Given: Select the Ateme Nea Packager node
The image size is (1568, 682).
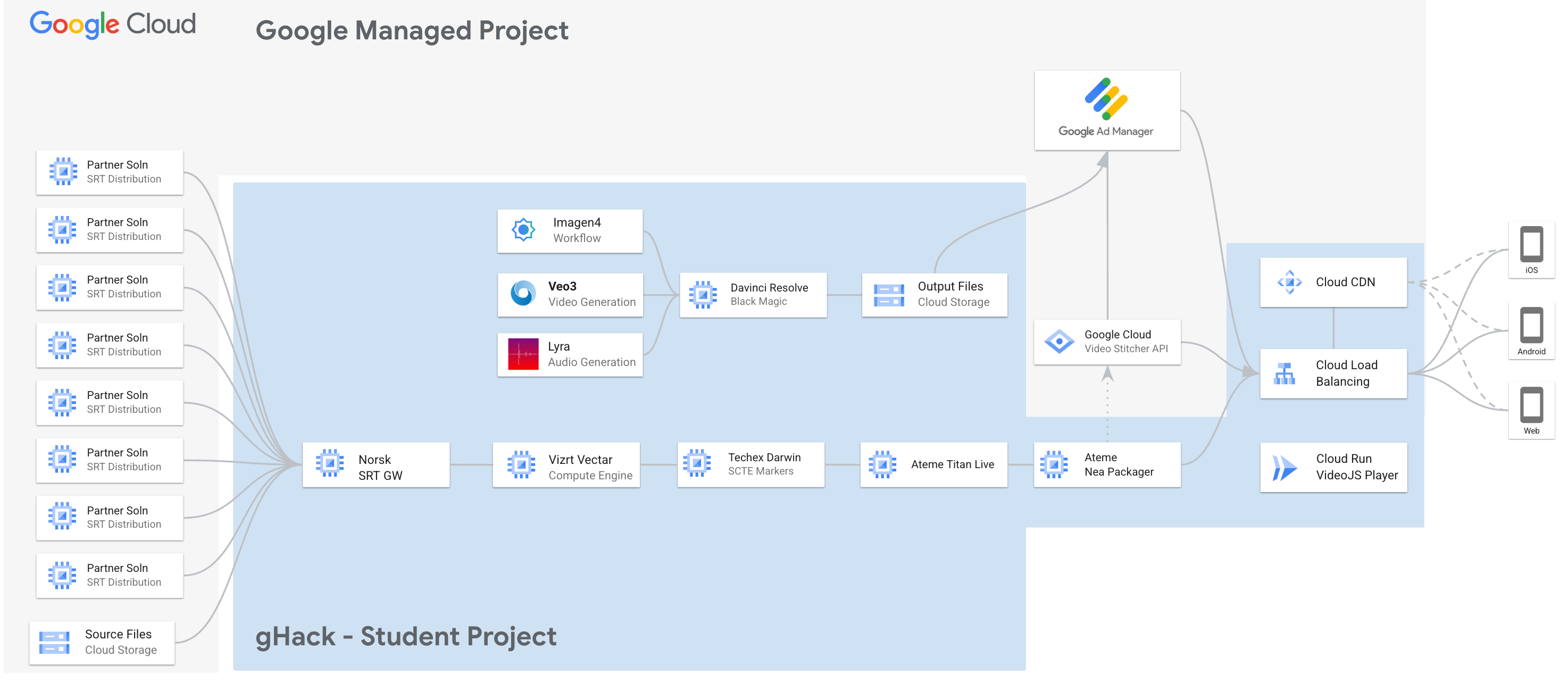Looking at the screenshot, I should pos(1107,465).
